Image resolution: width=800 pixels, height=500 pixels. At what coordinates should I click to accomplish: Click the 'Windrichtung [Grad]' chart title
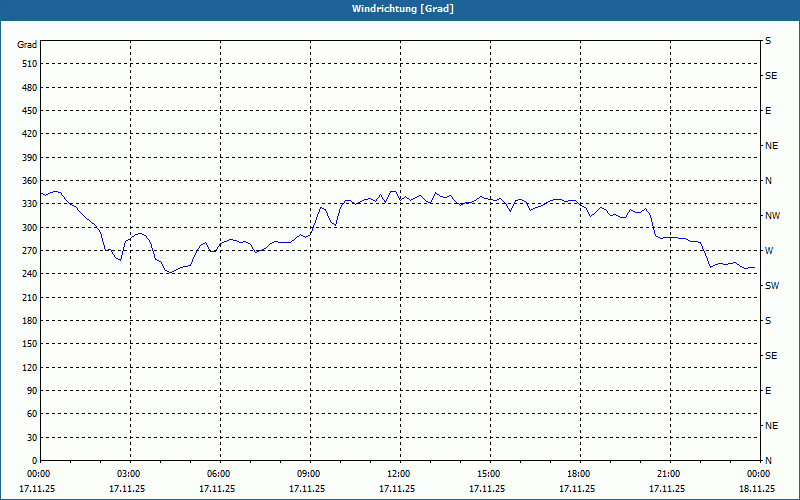coord(403,9)
